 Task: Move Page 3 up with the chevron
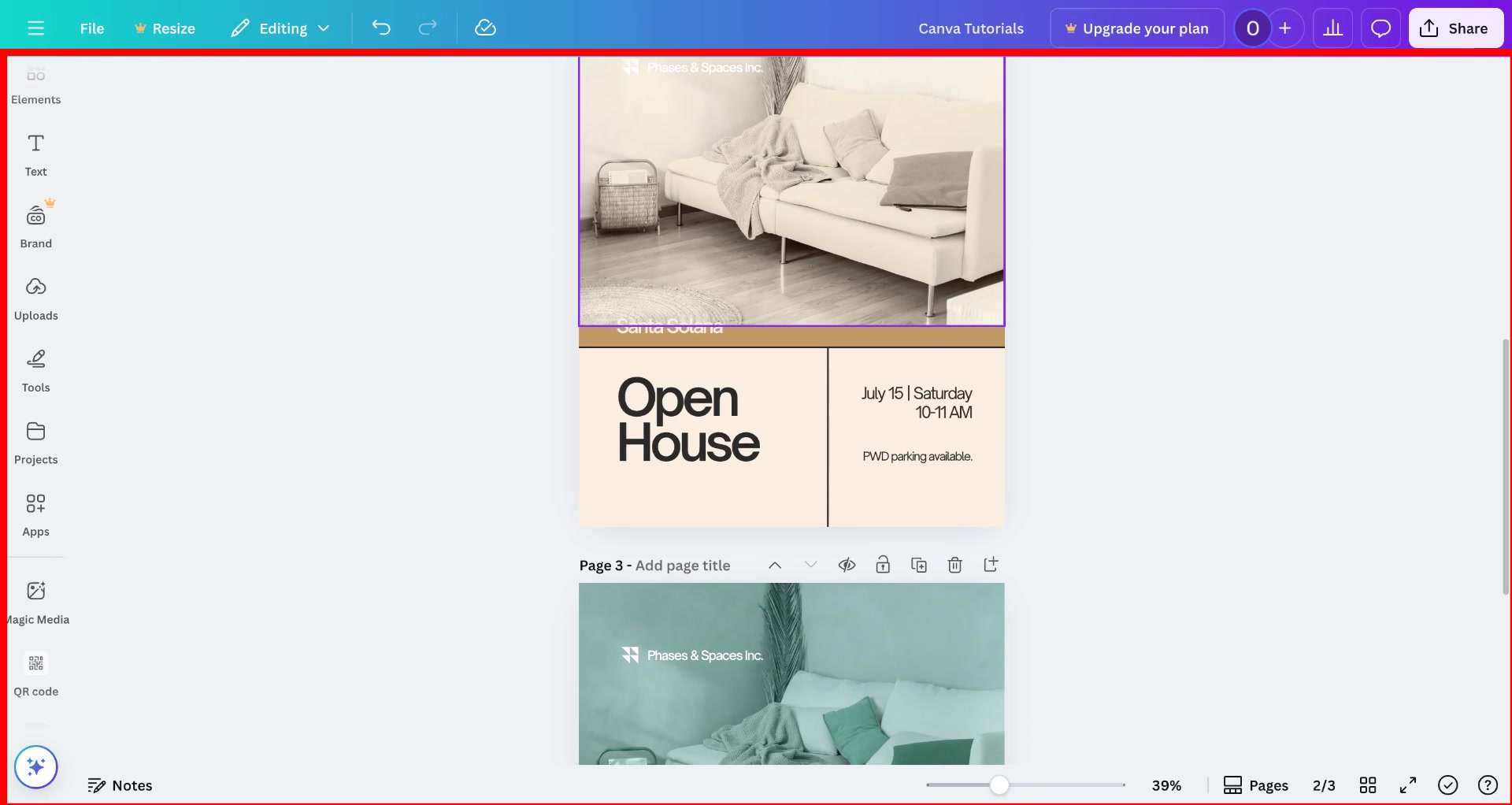click(x=775, y=565)
